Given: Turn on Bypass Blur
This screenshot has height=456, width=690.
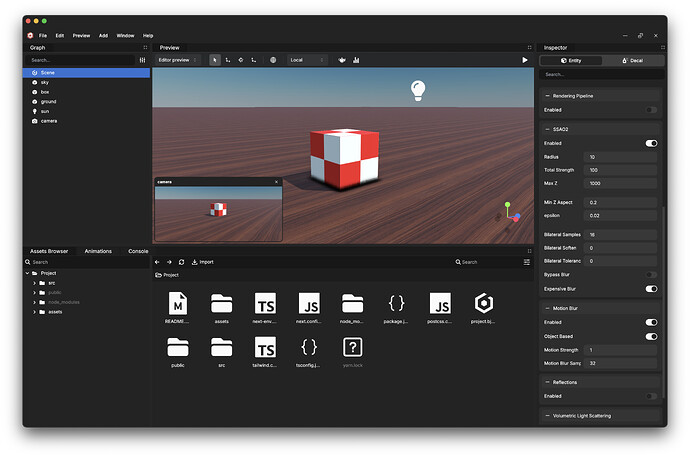Looking at the screenshot, I should (x=651, y=274).
